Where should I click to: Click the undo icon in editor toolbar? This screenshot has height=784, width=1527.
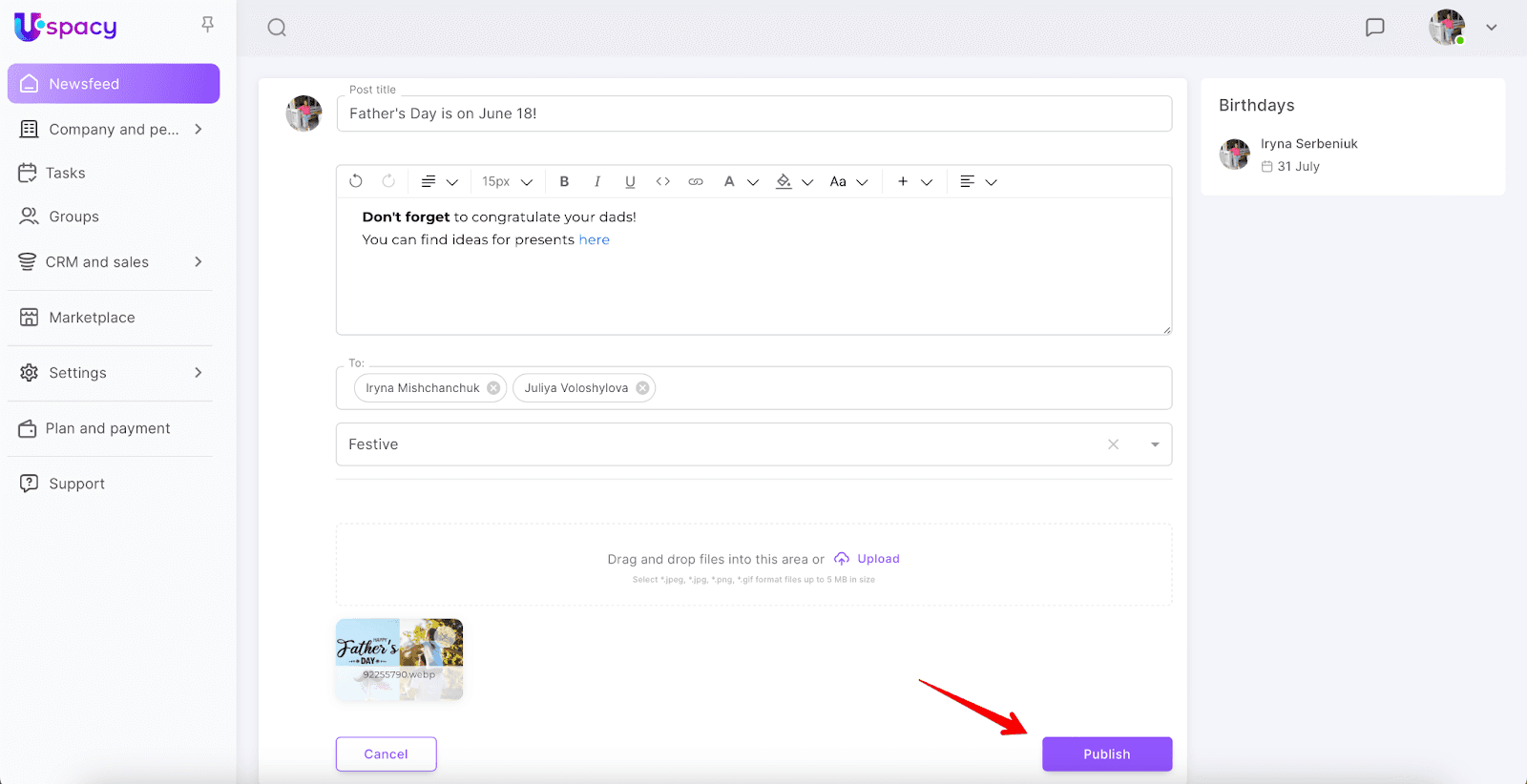pos(356,181)
